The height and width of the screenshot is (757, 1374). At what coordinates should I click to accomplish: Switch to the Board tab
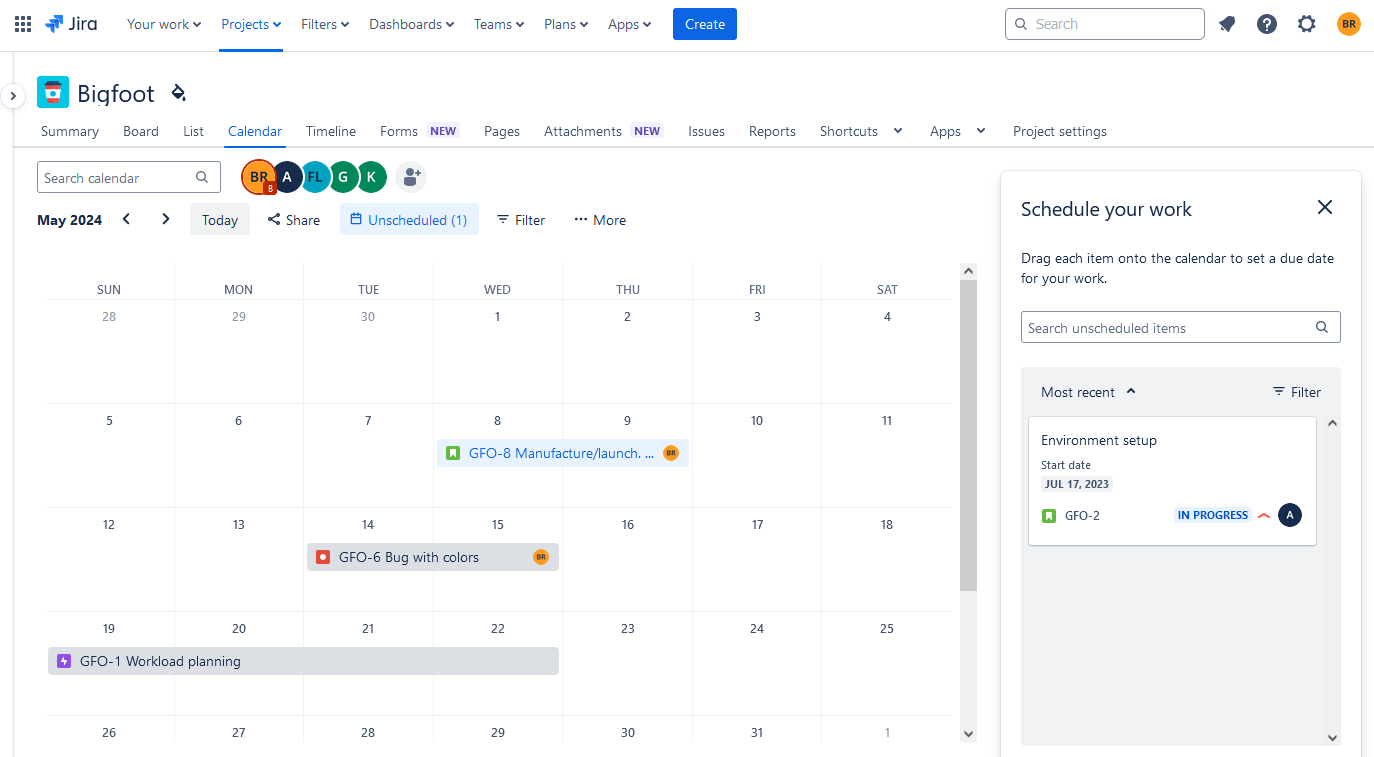141,131
